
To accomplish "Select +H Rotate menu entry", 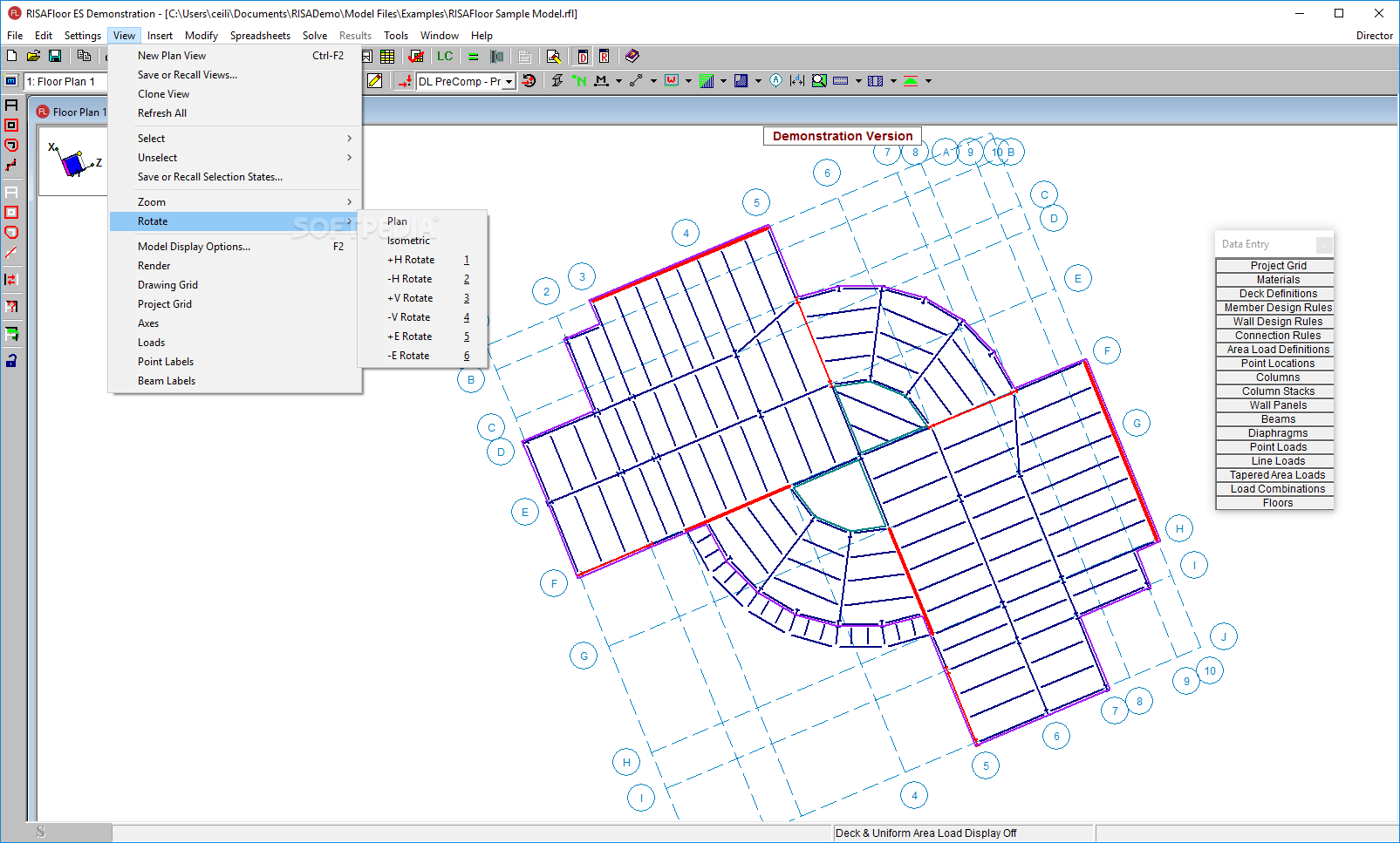I will (422, 260).
